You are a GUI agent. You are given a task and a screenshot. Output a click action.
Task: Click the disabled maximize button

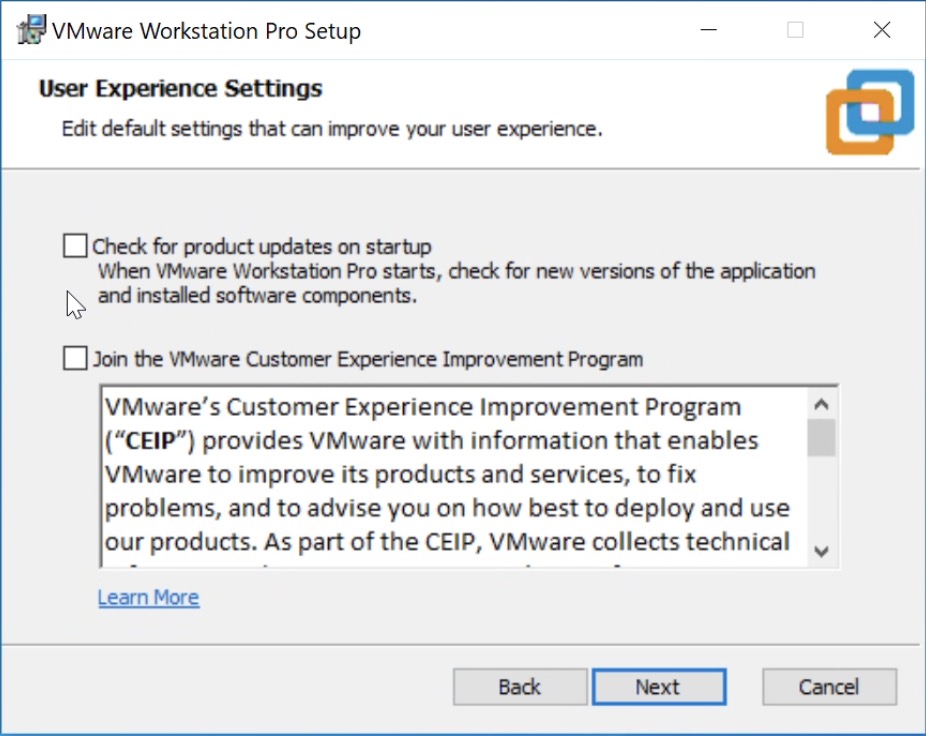(x=795, y=30)
